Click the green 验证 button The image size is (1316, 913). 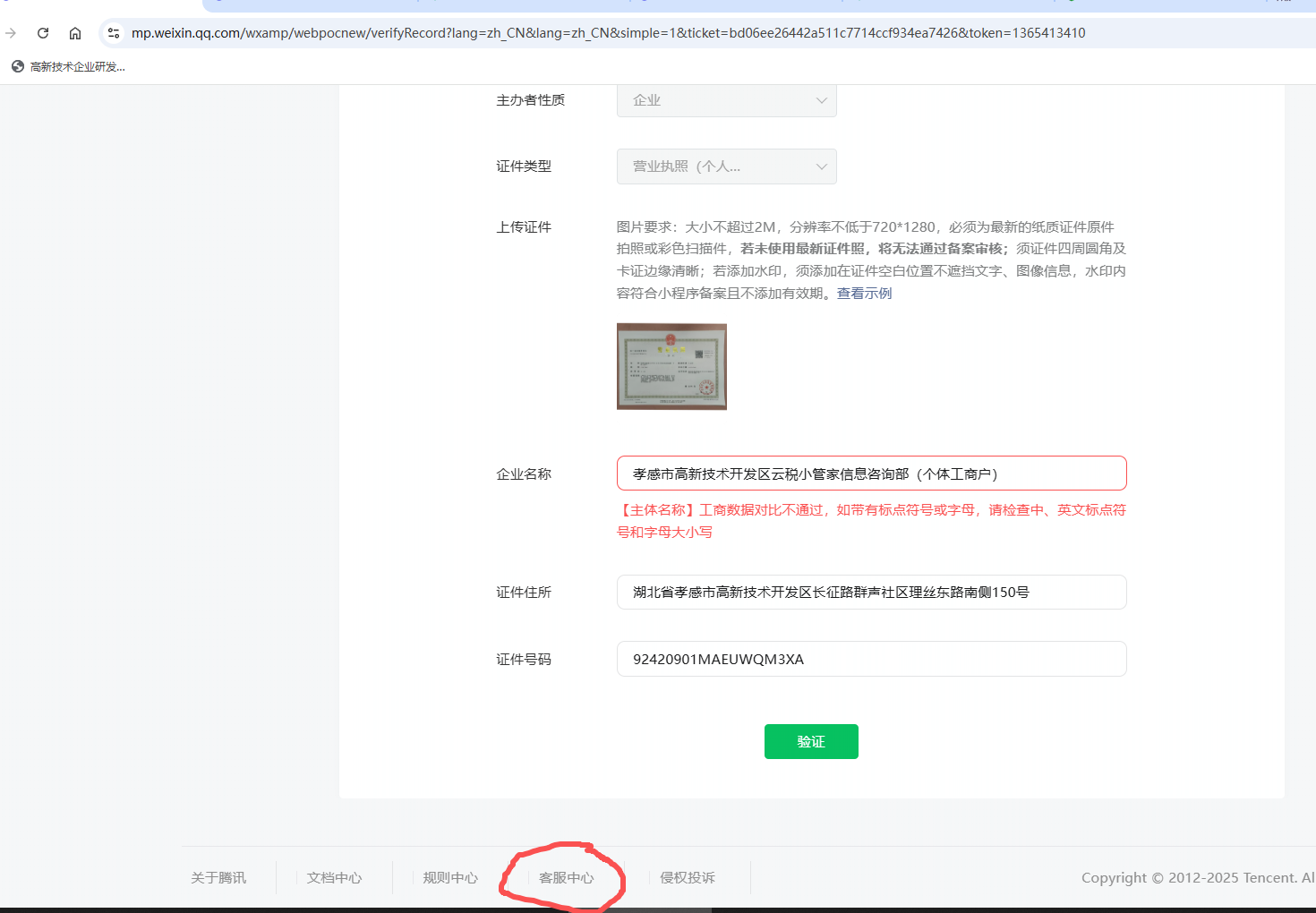[811, 741]
